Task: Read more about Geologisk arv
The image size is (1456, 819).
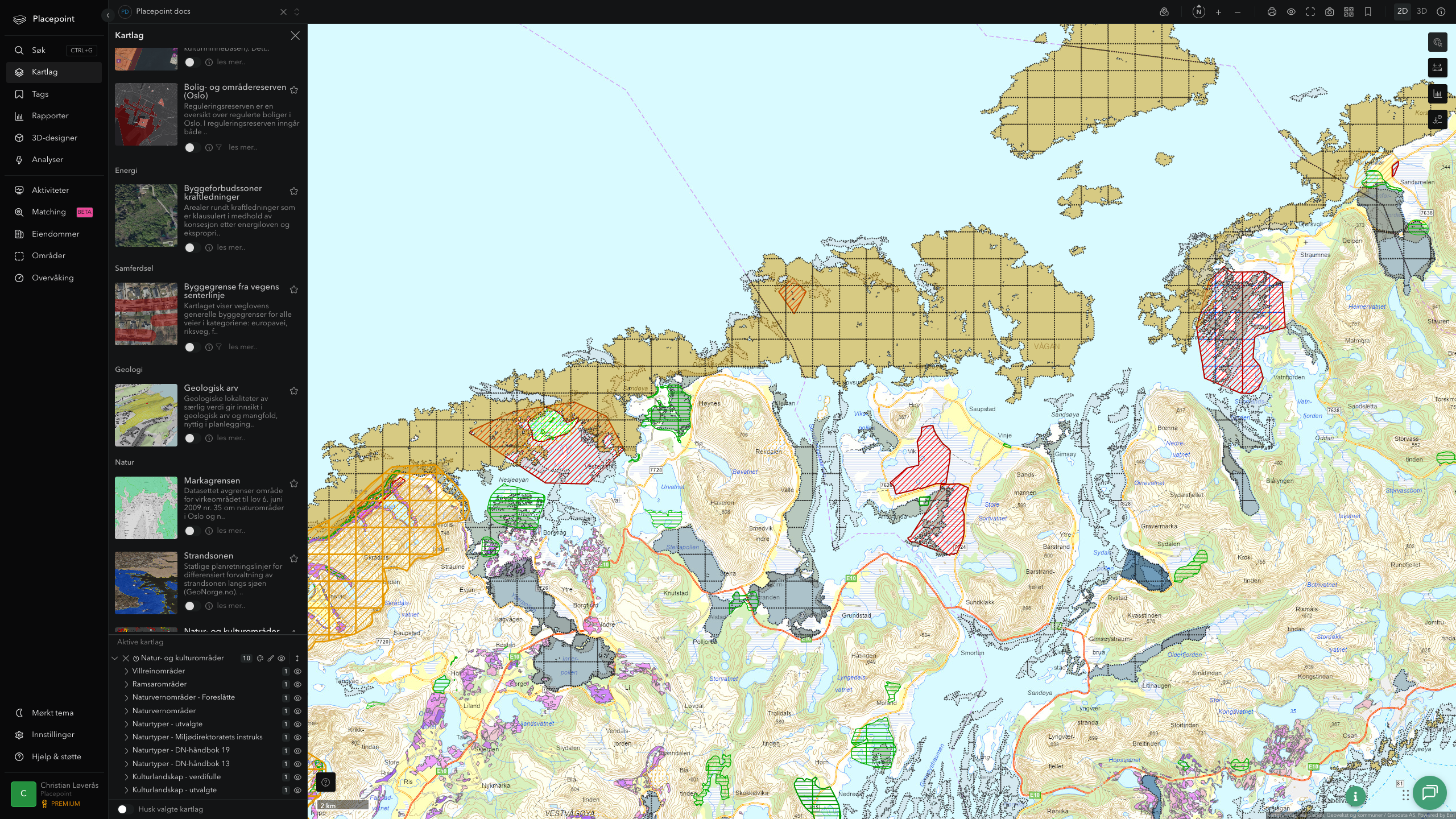Action: pyautogui.click(x=231, y=439)
